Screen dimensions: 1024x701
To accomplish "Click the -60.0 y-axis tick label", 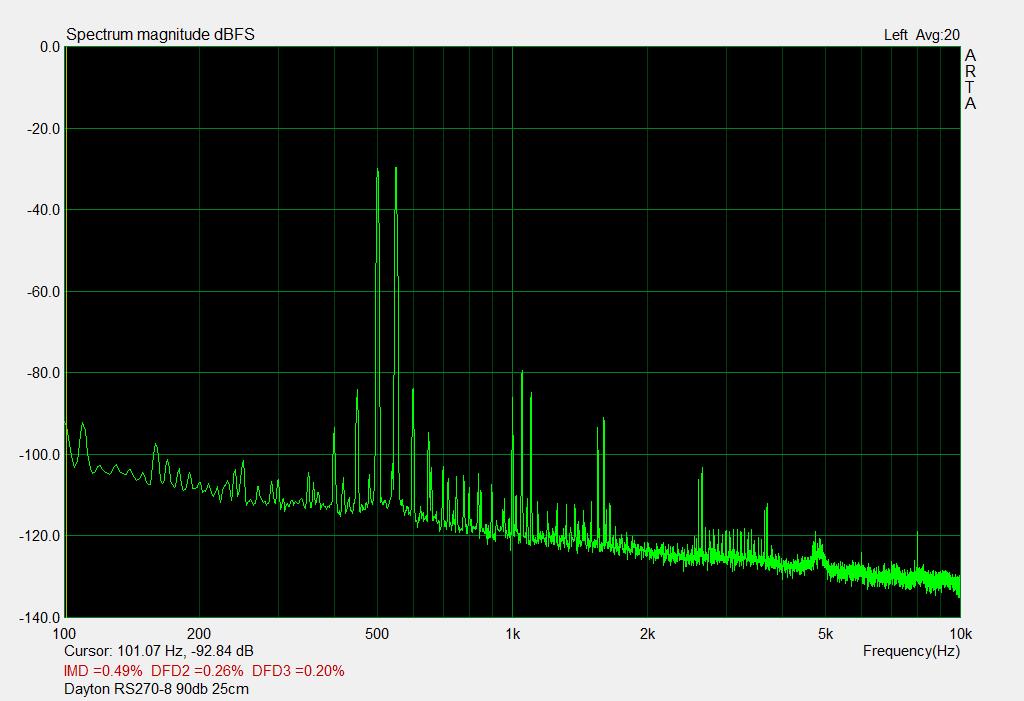I will point(42,292).
